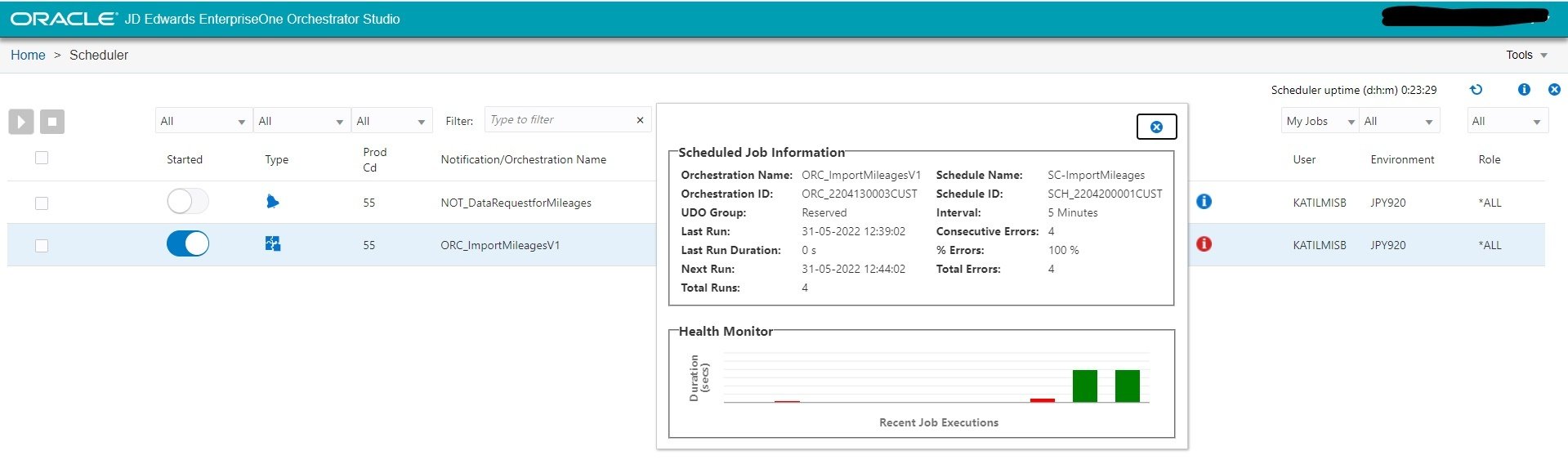Click Scheduler uptime text
Screen dimensions: 1568x464
tap(1353, 90)
